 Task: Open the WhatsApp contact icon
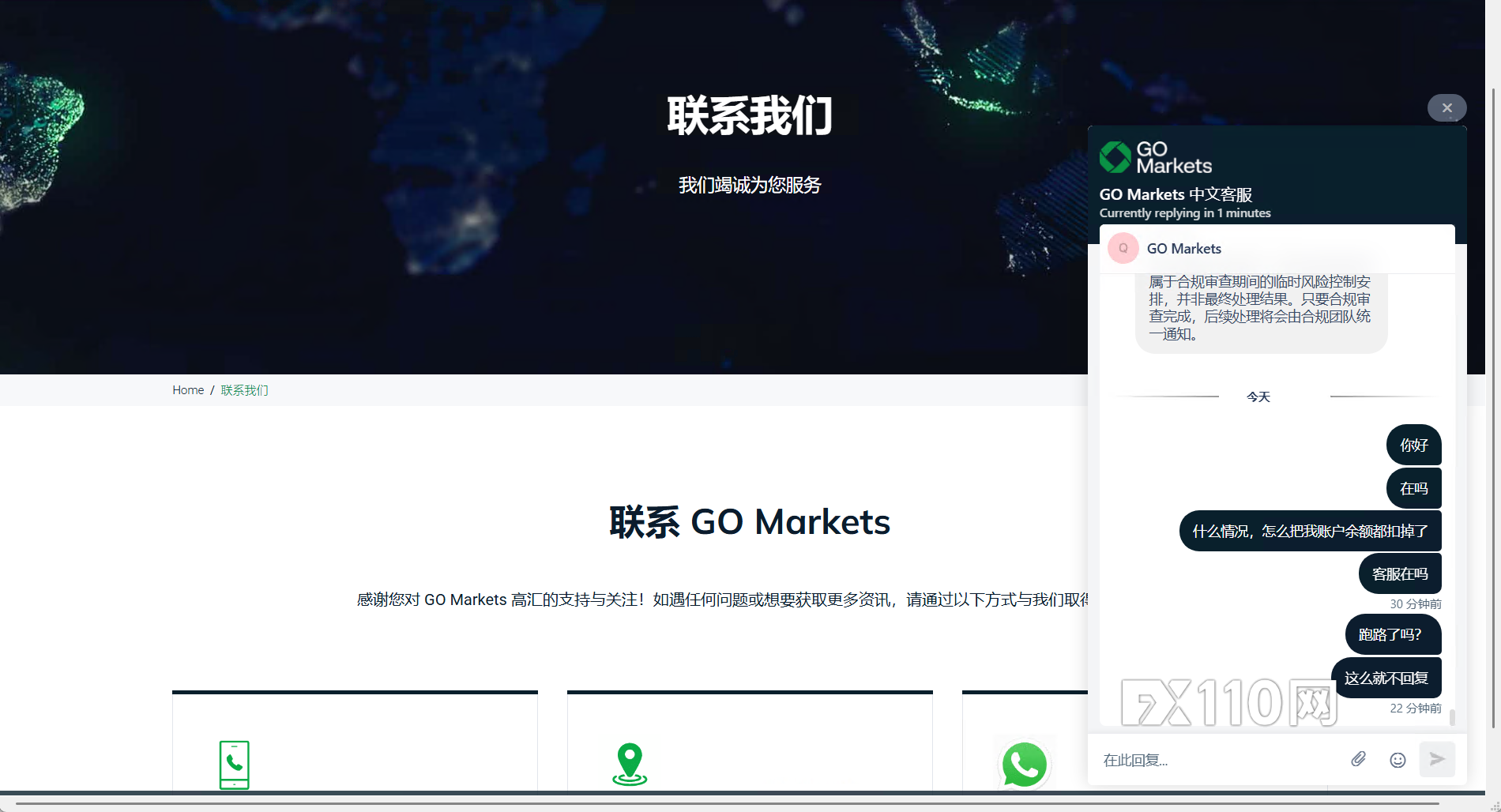[x=1024, y=765]
